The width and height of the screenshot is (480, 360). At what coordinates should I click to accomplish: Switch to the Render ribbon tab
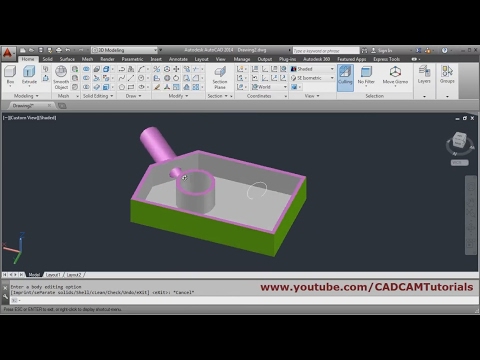(x=107, y=59)
